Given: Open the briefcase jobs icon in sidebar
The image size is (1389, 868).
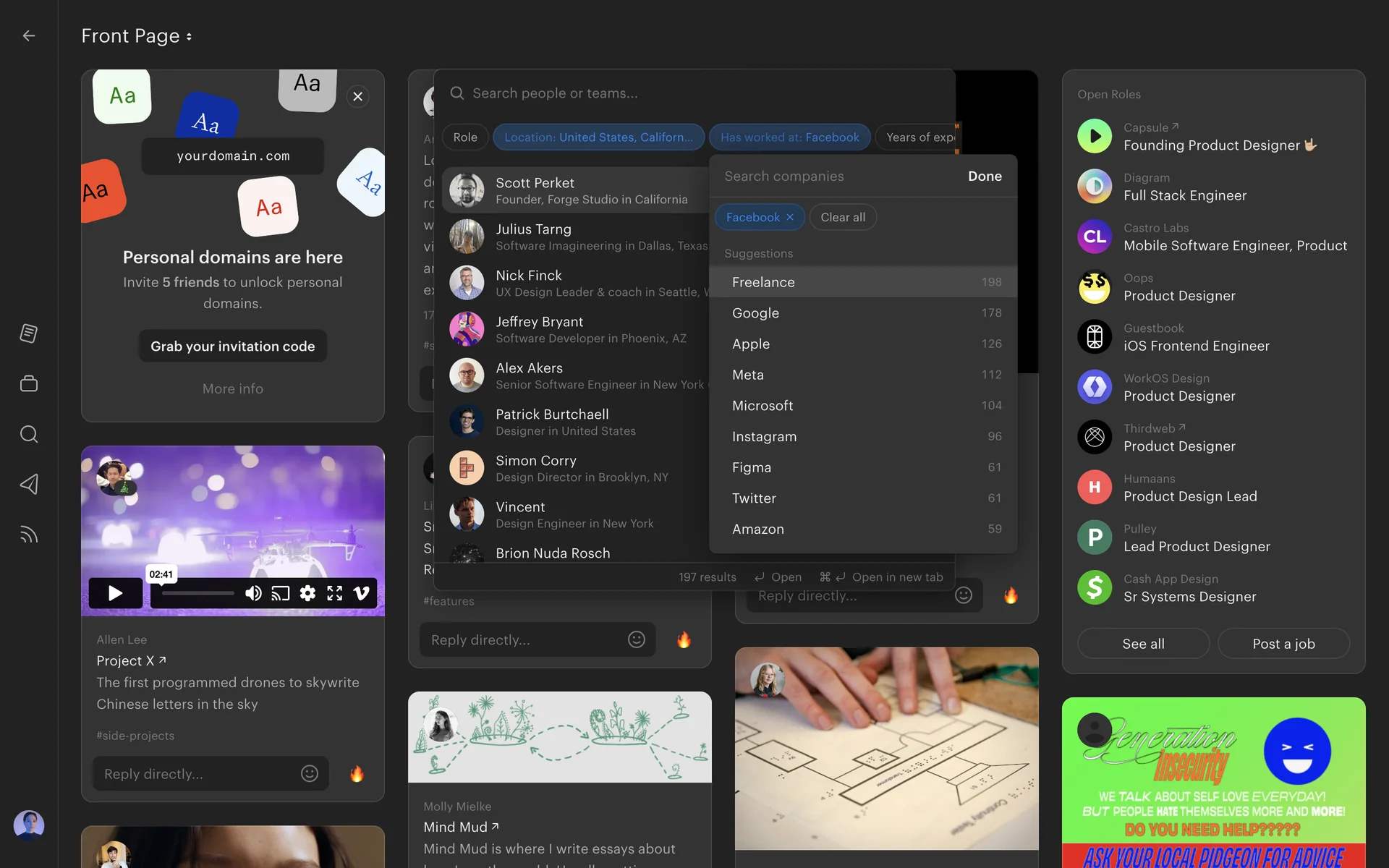Looking at the screenshot, I should pos(29,383).
